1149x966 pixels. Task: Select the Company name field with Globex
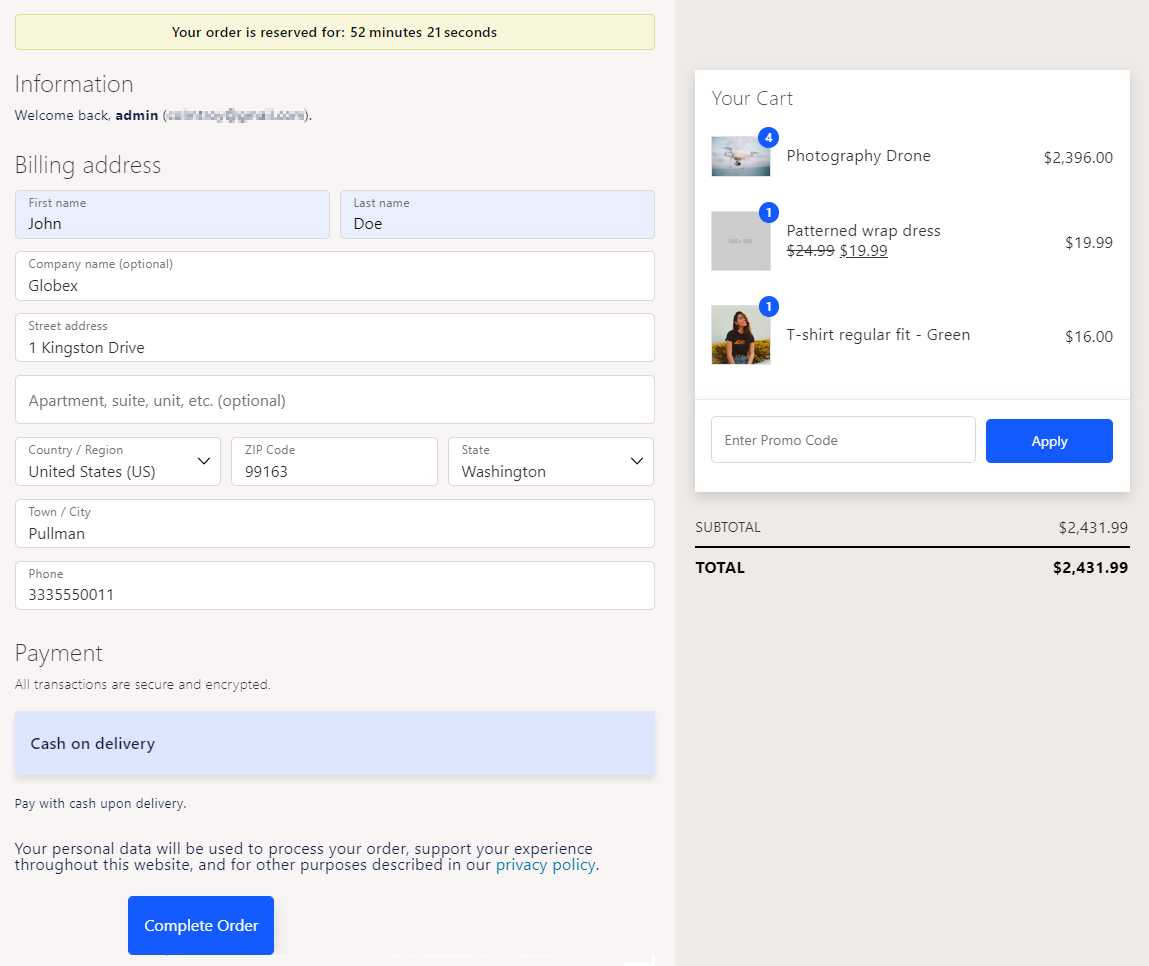click(x=335, y=276)
